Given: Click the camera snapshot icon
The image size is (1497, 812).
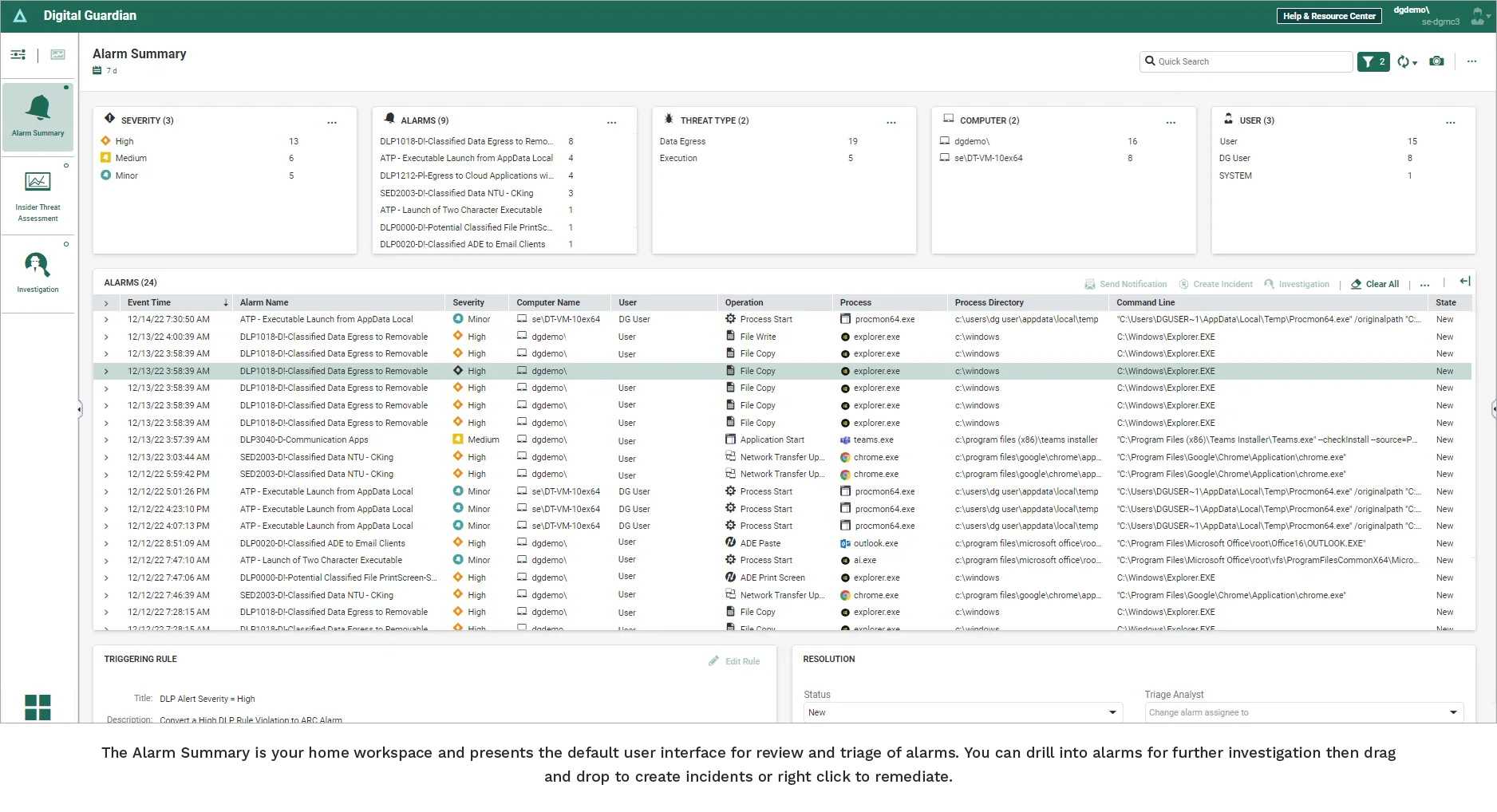Looking at the screenshot, I should [x=1436, y=61].
